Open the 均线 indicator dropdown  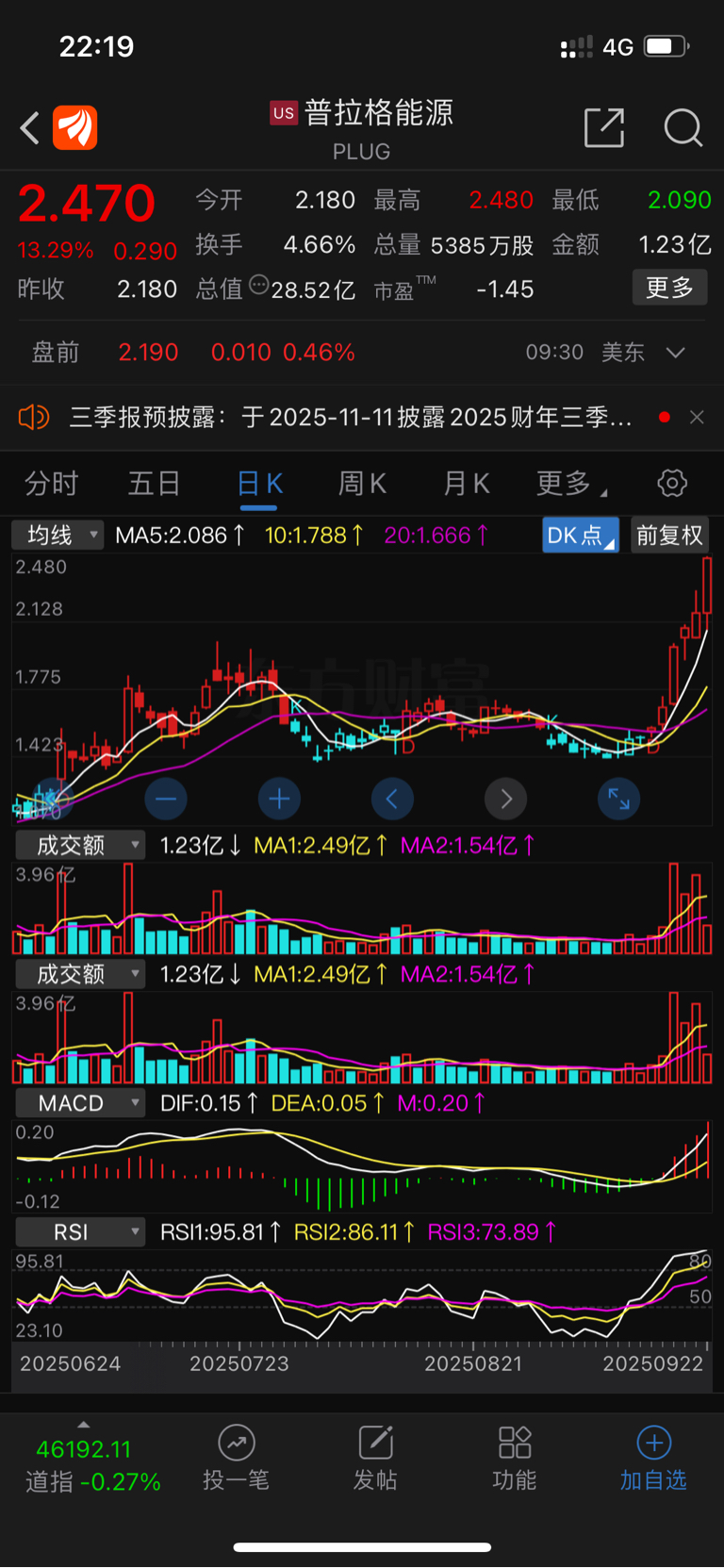click(x=58, y=536)
